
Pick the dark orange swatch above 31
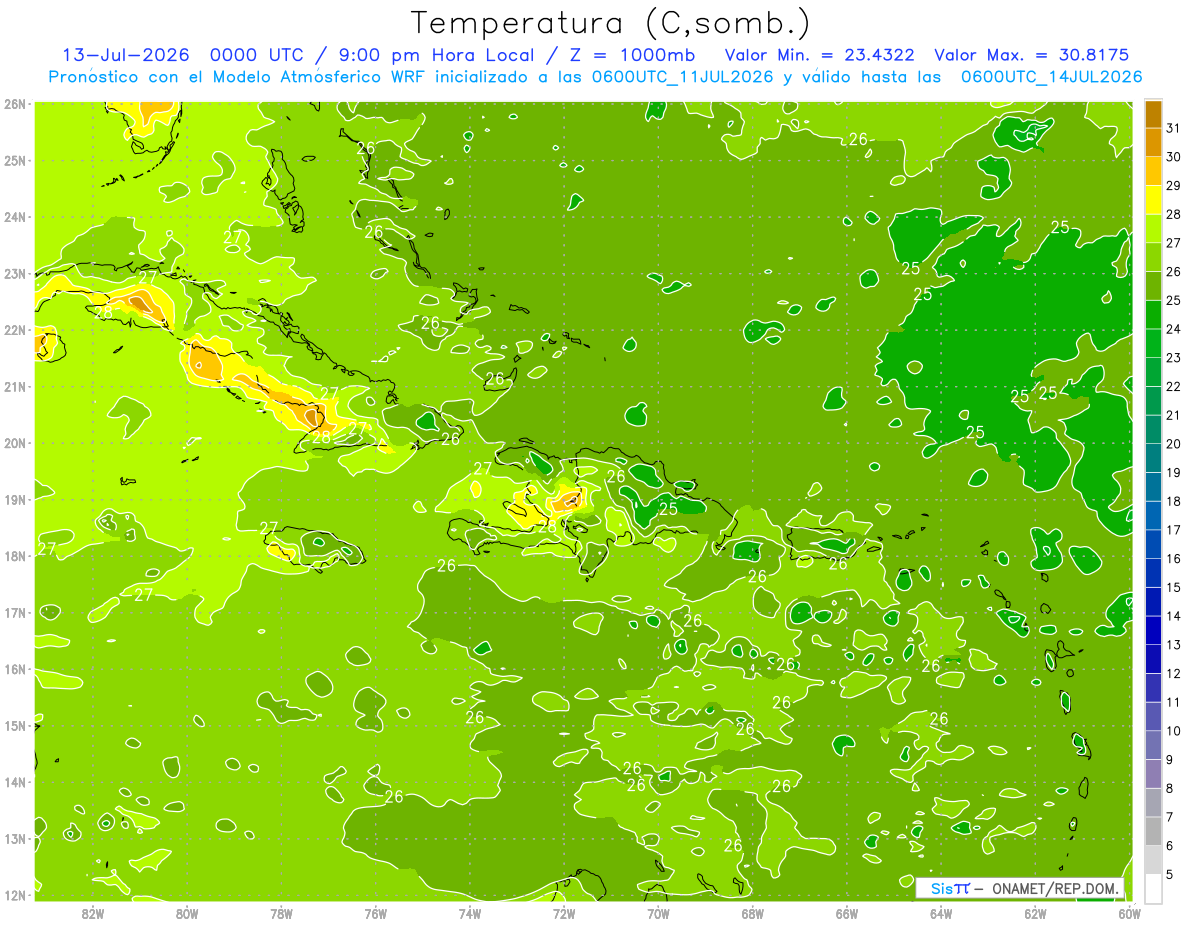pyautogui.click(x=1153, y=113)
